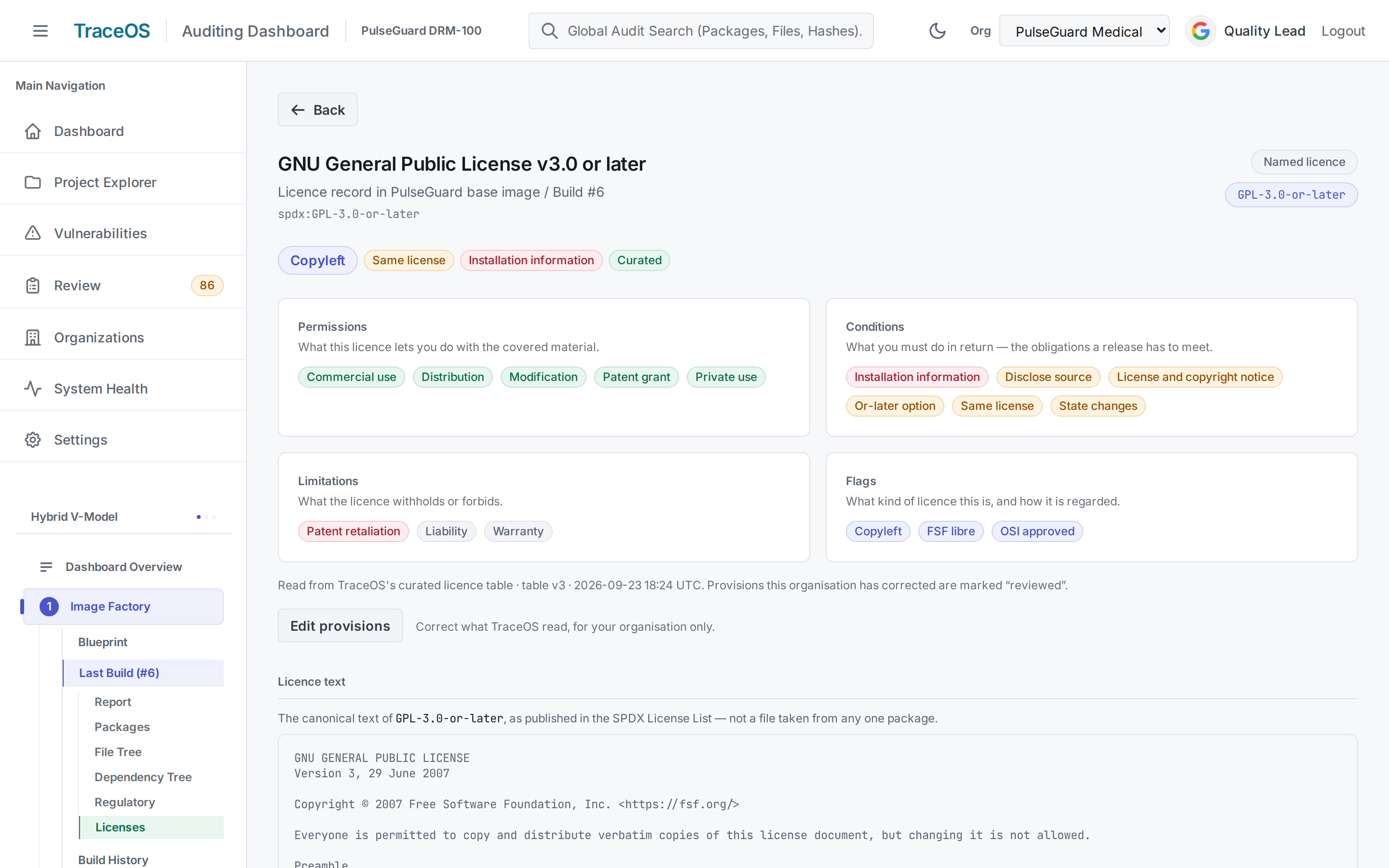Click the search magnifier icon
1389x868 pixels.
point(549,31)
